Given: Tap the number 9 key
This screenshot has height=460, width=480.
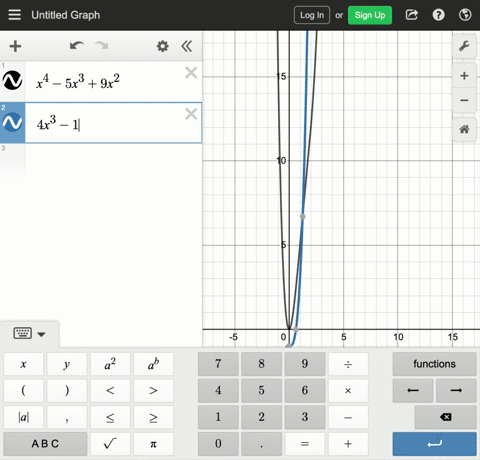Looking at the screenshot, I should point(305,364).
